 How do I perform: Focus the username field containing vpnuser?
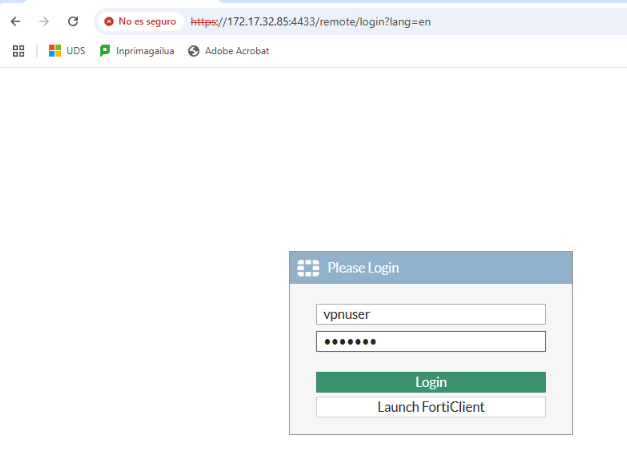[x=430, y=314]
